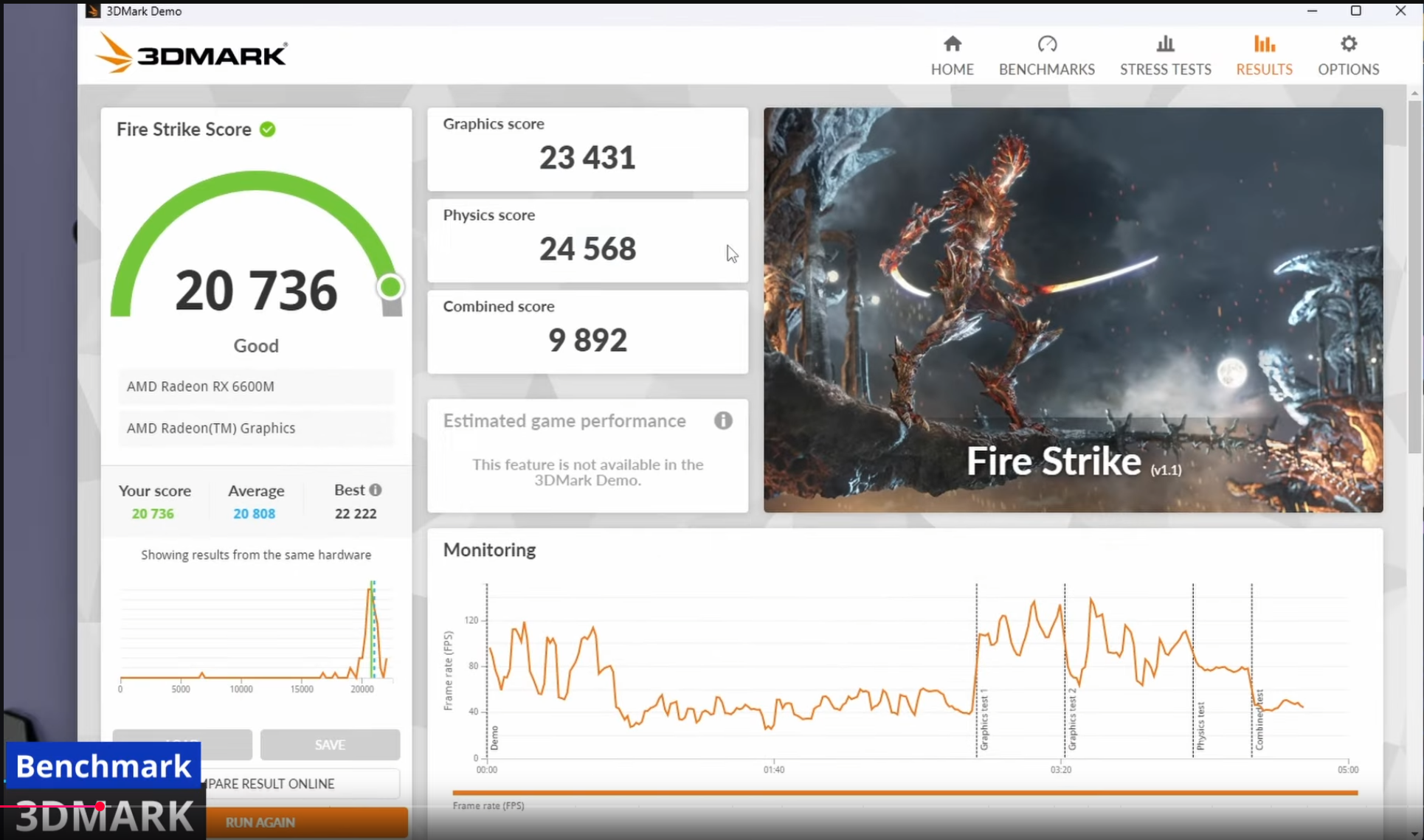
Task: Click the Best score 22 222
Action: click(x=356, y=514)
